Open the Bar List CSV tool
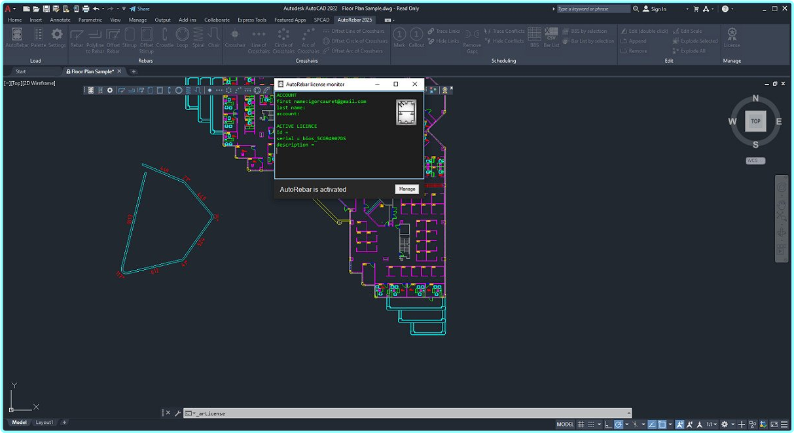Image resolution: width=794 pixels, height=433 pixels. coord(551,37)
